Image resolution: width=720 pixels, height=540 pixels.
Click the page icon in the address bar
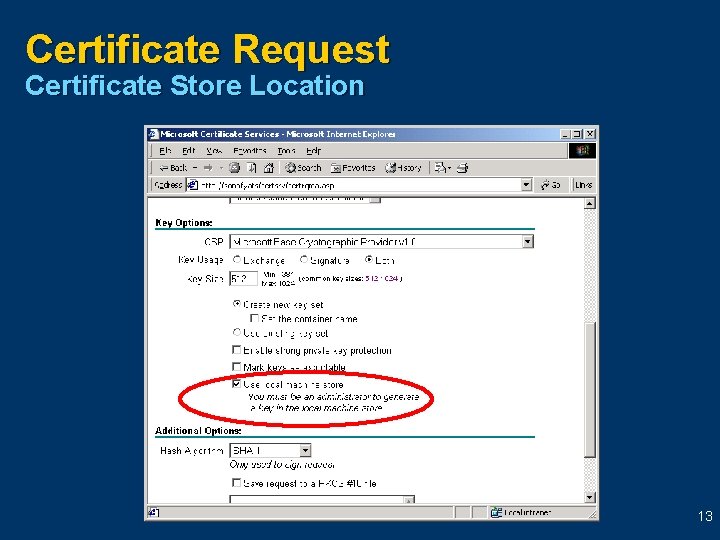click(192, 185)
